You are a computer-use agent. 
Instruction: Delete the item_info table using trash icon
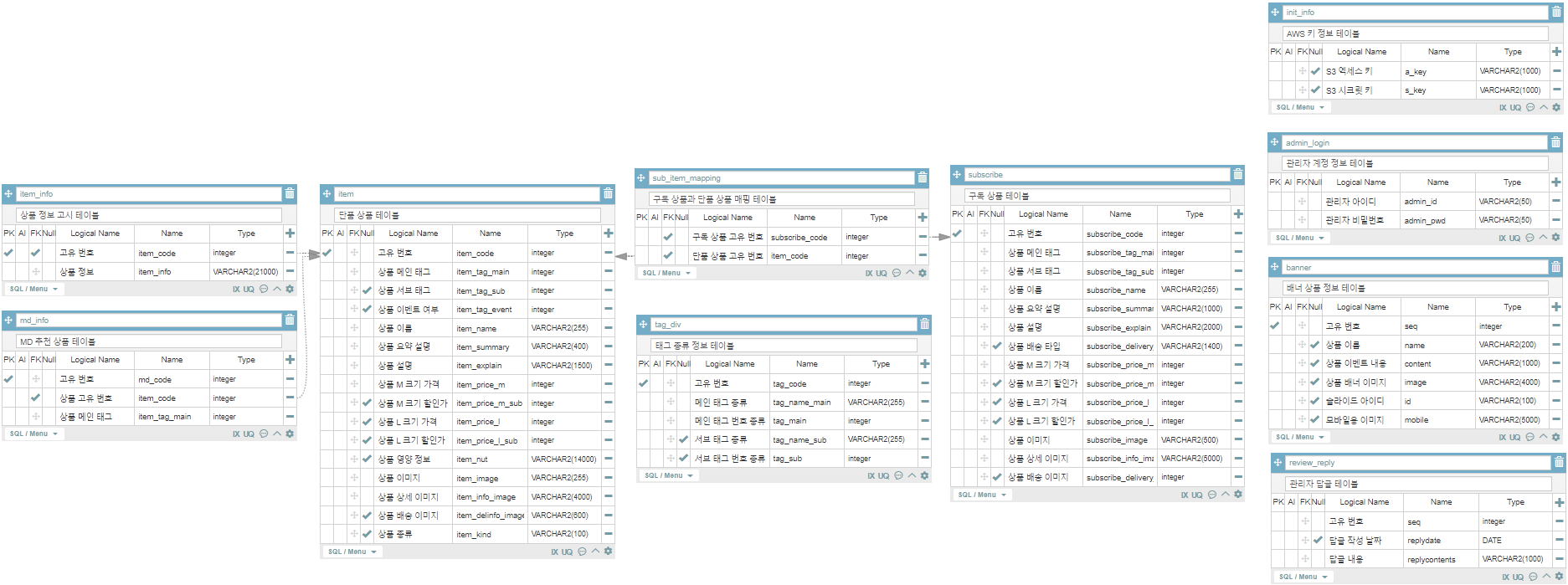(290, 193)
